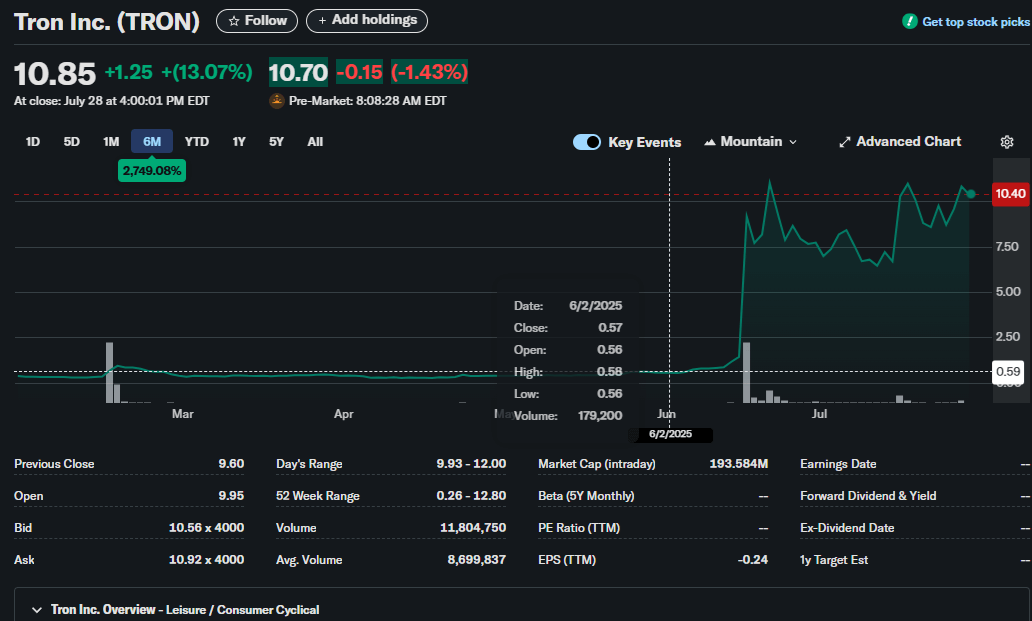Click the Pre-Market 8:08:28 AM EDT timestamp
Viewport: 1032px width, 621px height.
[367, 101]
